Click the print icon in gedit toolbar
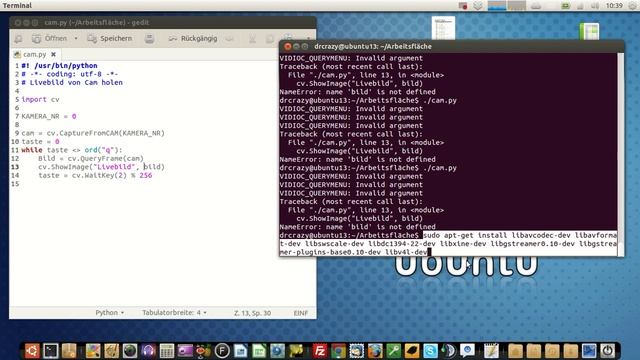 149,39
